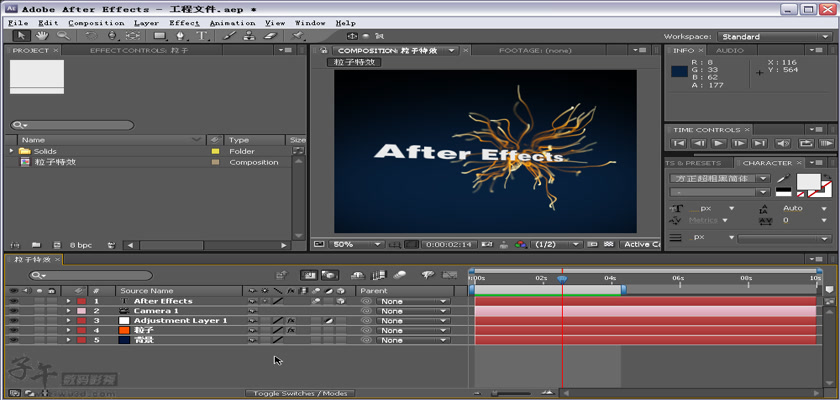840x400 pixels.
Task: Click the 8 bpc color depth button
Action: coord(81,245)
